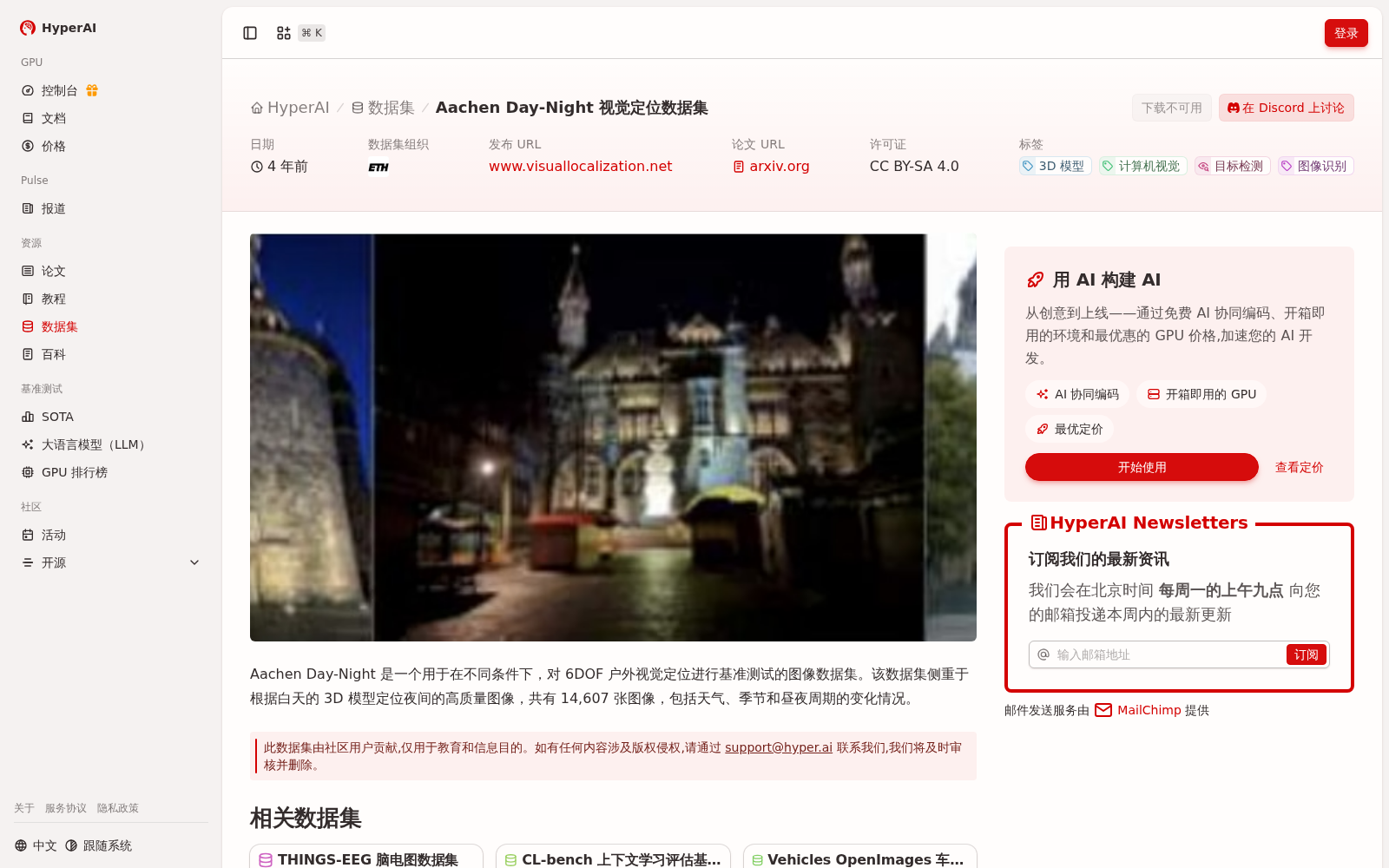Image resolution: width=1389 pixels, height=868 pixels.
Task: Click 在 Discord 上讨论 button
Action: (1286, 108)
